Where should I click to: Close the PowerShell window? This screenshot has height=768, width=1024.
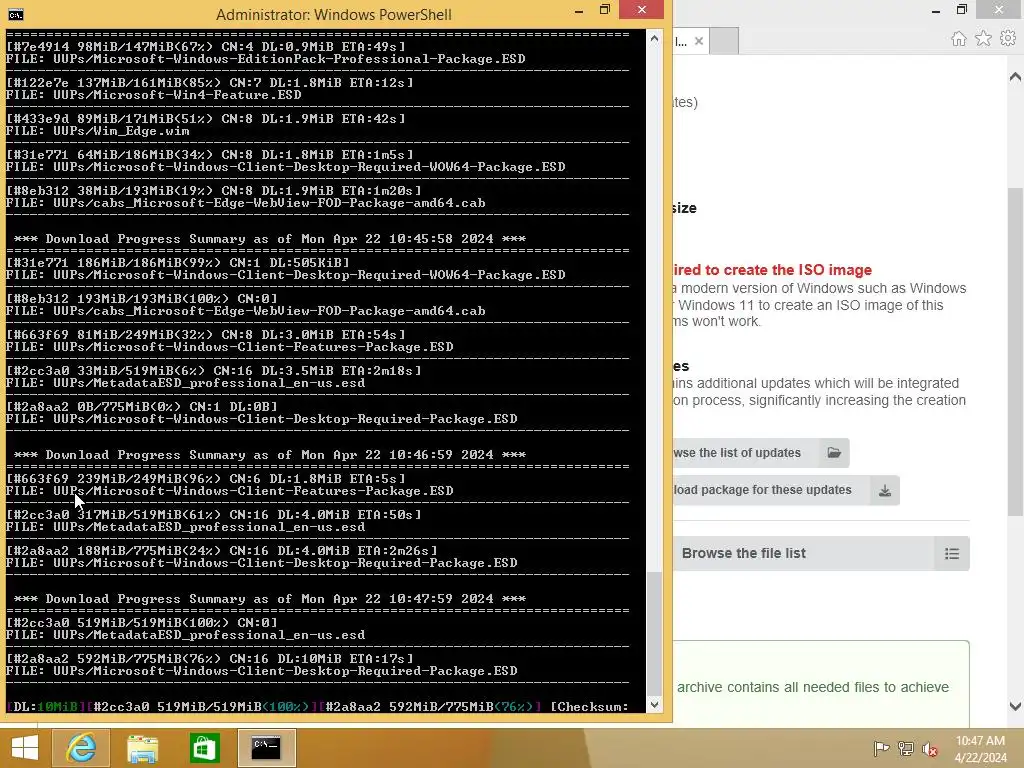(x=641, y=10)
